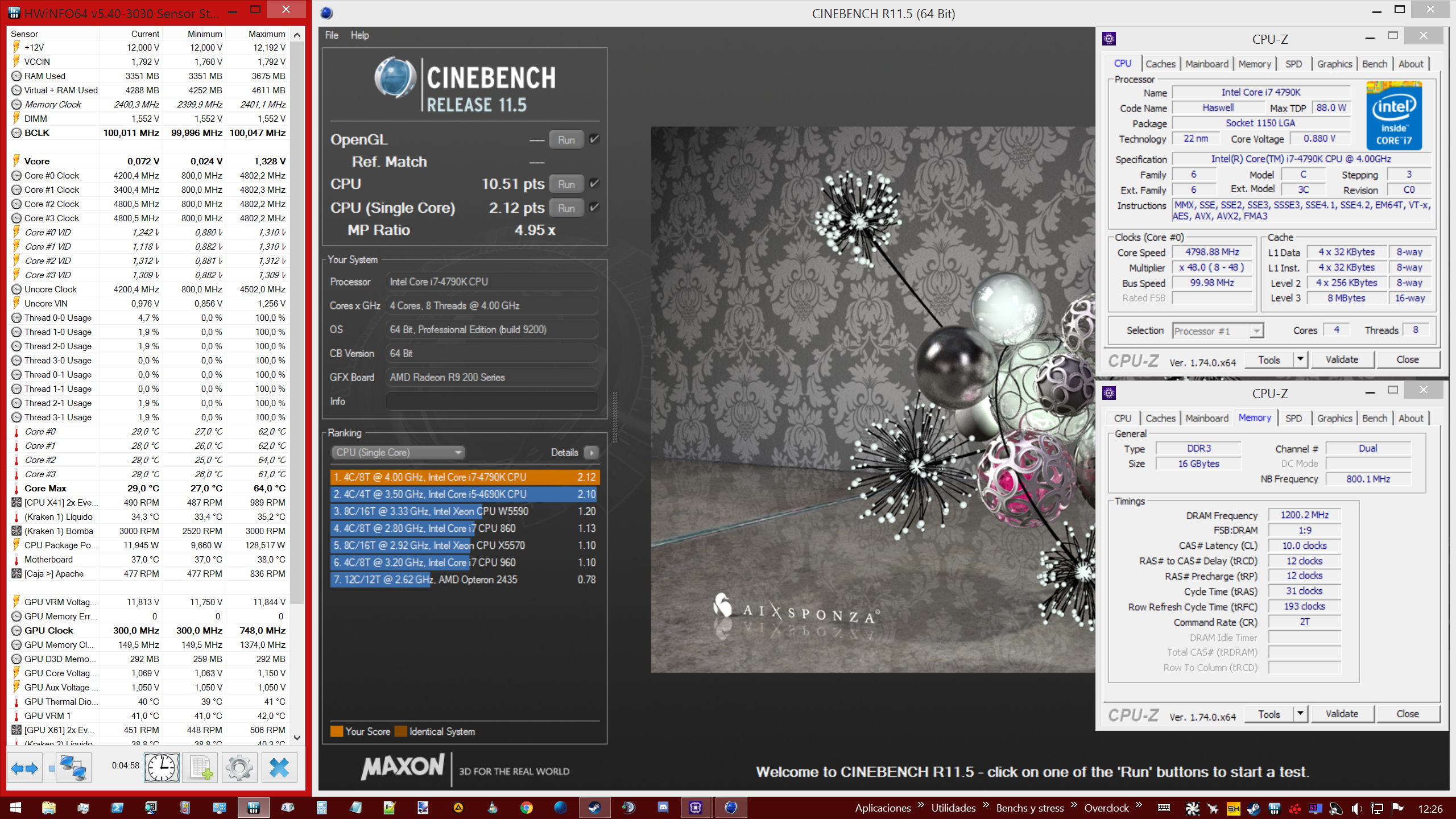
Task: Click HWiNFO blue X close sensors icon
Action: coord(279,768)
